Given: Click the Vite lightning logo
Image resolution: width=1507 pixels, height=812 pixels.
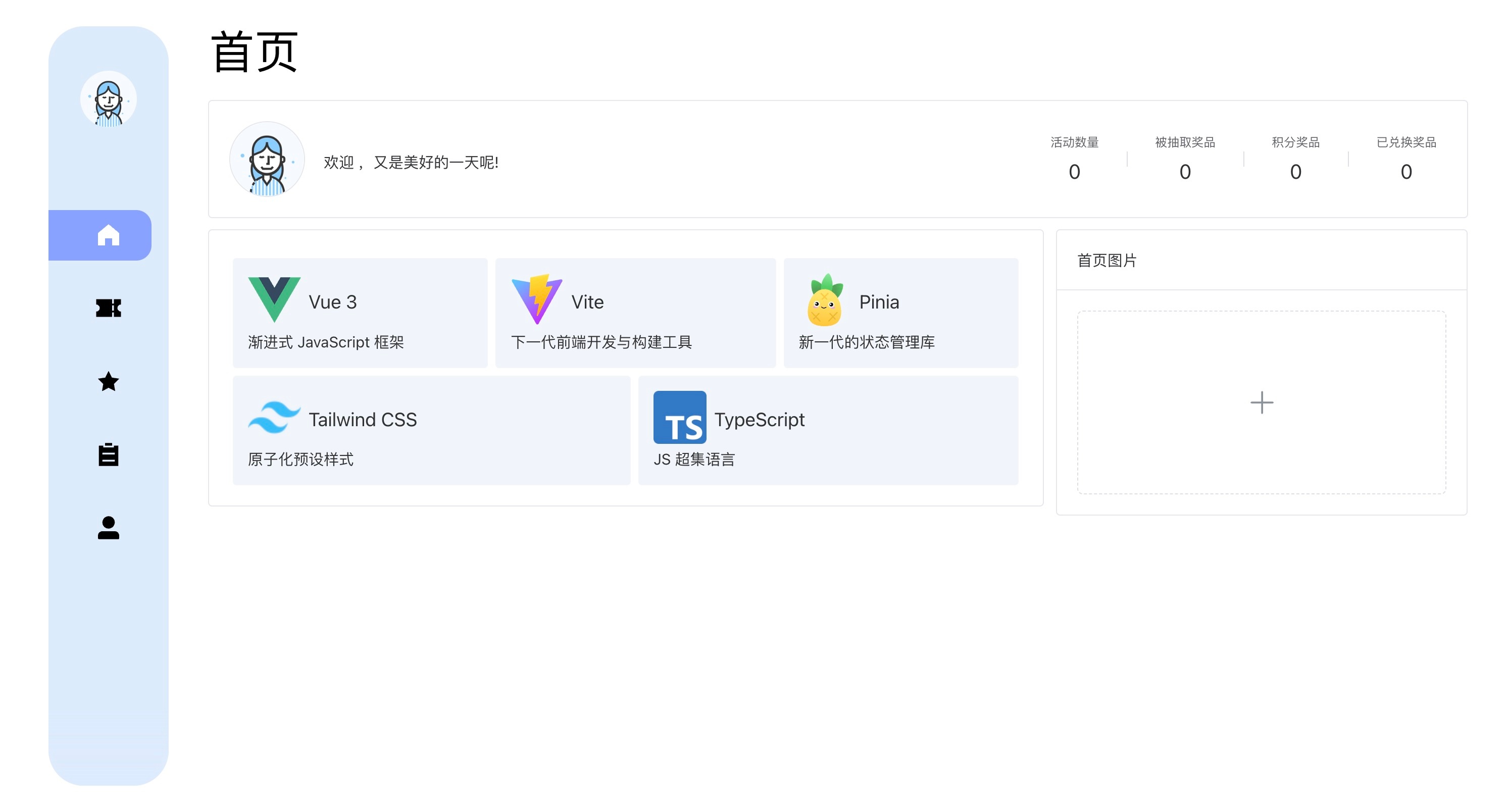Looking at the screenshot, I should pos(536,299).
